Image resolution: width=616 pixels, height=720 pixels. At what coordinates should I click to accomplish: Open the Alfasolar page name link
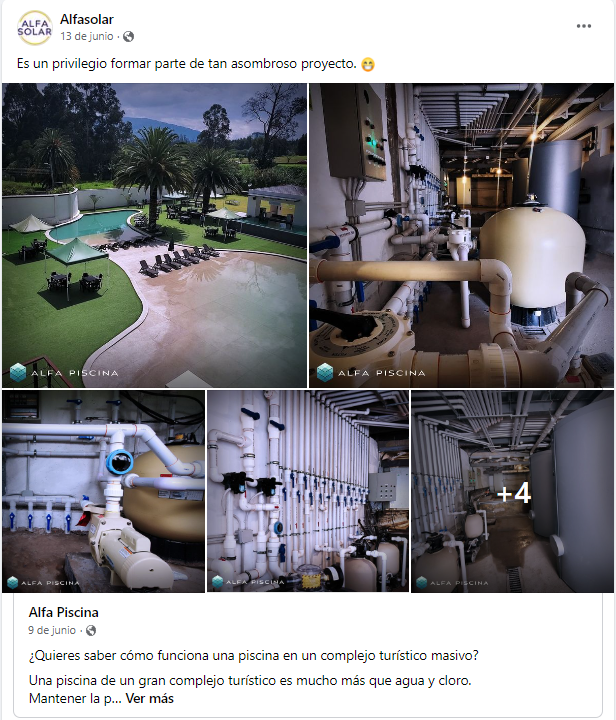[87, 20]
